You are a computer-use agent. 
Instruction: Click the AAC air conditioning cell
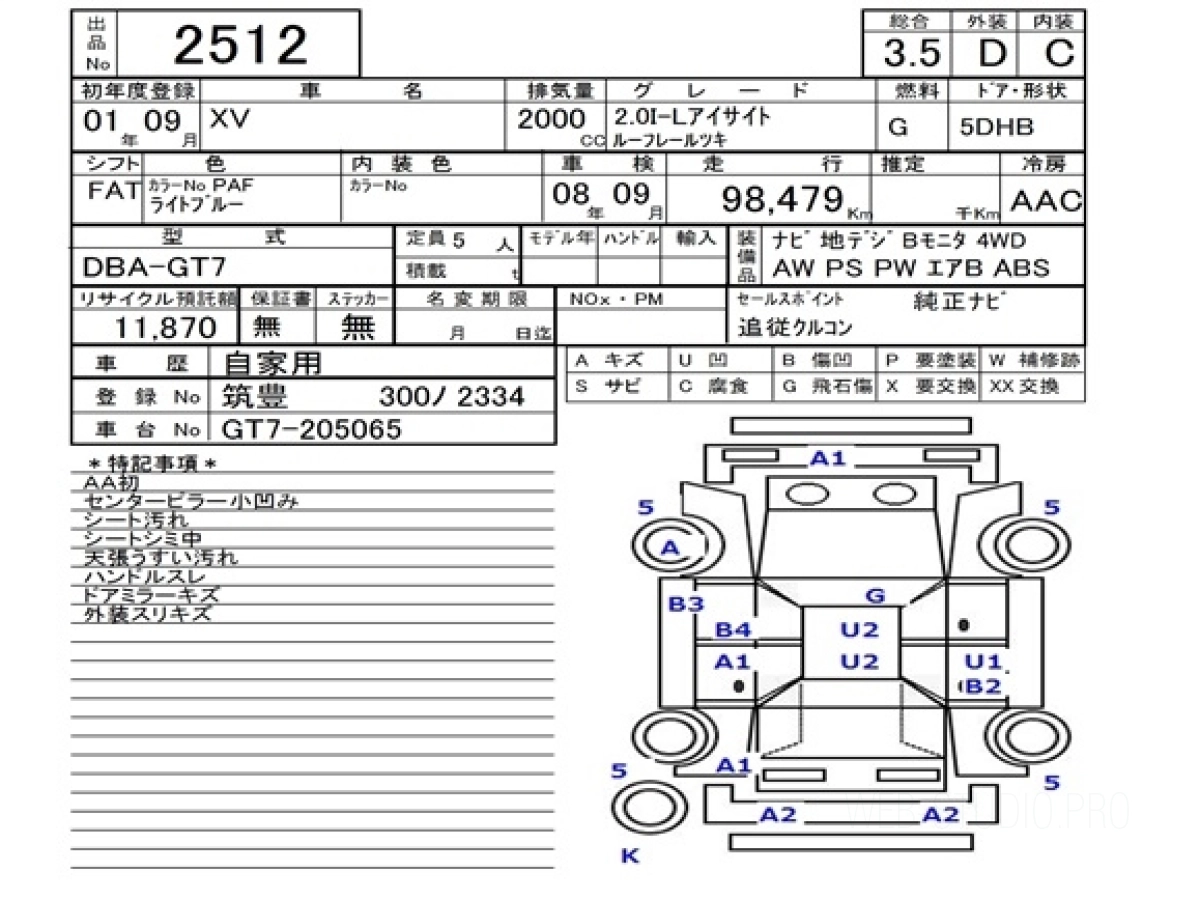pos(1046,202)
